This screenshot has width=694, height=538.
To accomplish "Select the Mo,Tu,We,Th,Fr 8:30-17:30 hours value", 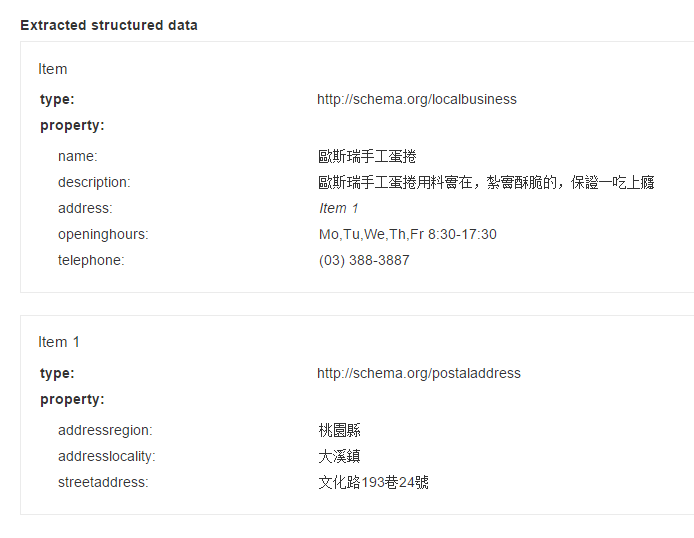I will point(407,234).
